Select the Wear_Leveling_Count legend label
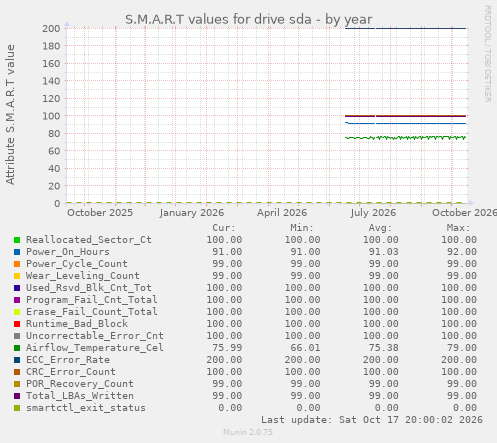Image resolution: width=497 pixels, height=443 pixels. pos(83,276)
